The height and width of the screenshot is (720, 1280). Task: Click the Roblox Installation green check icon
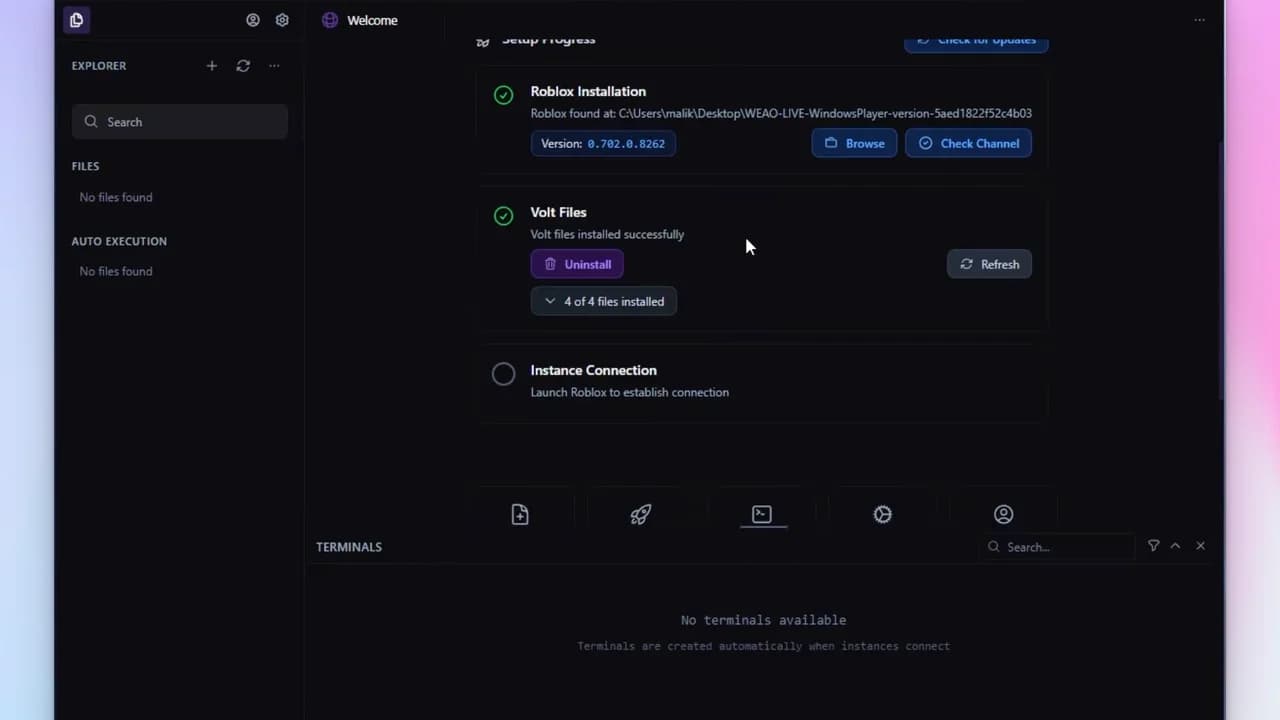coord(504,95)
